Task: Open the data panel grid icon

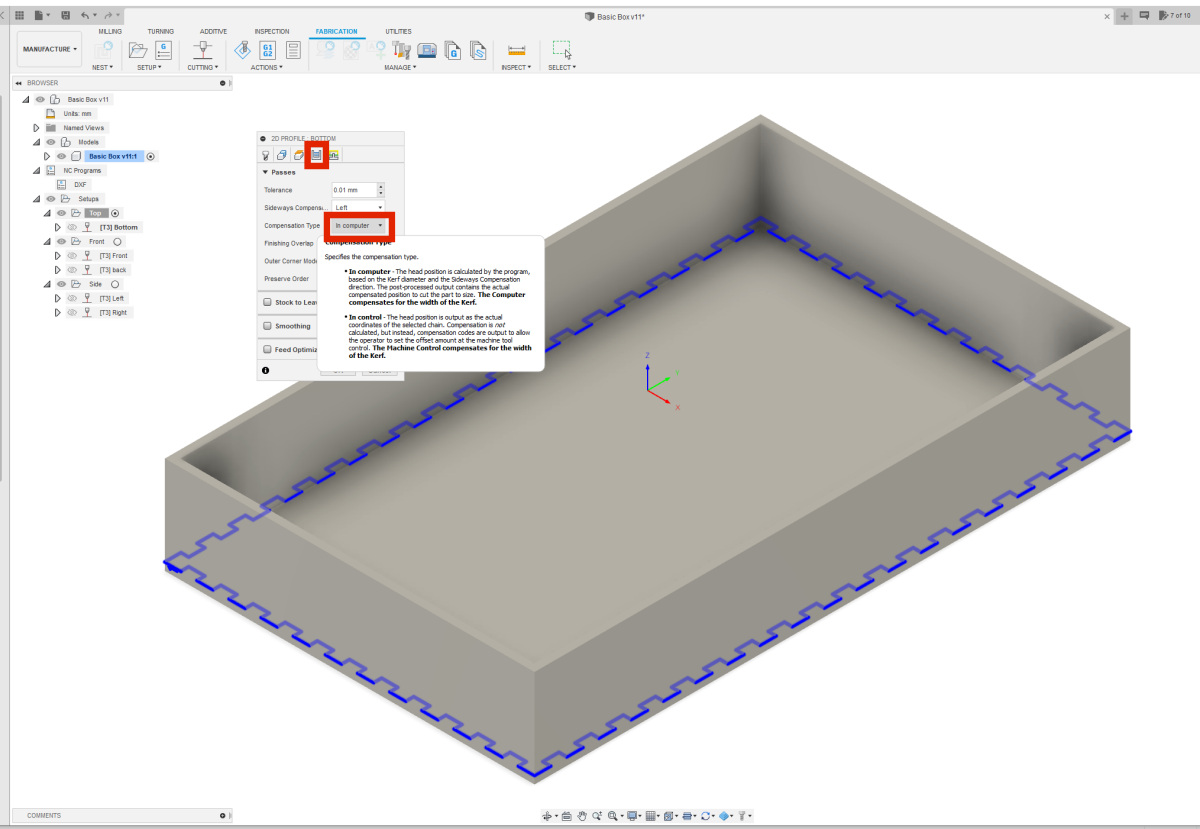Action: click(19, 16)
